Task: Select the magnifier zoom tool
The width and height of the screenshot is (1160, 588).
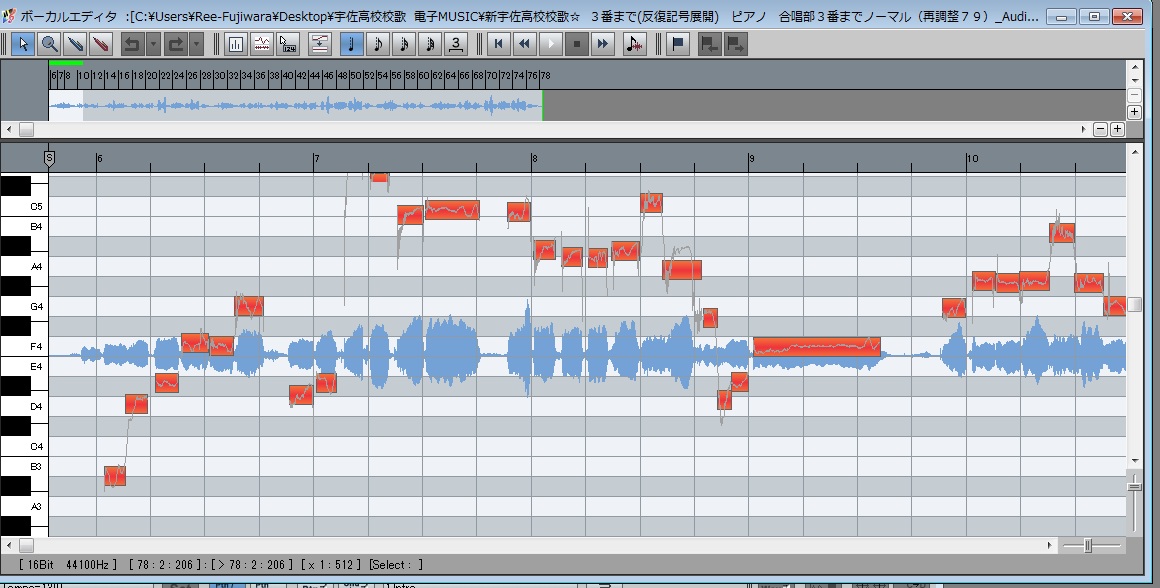Action: pos(48,44)
